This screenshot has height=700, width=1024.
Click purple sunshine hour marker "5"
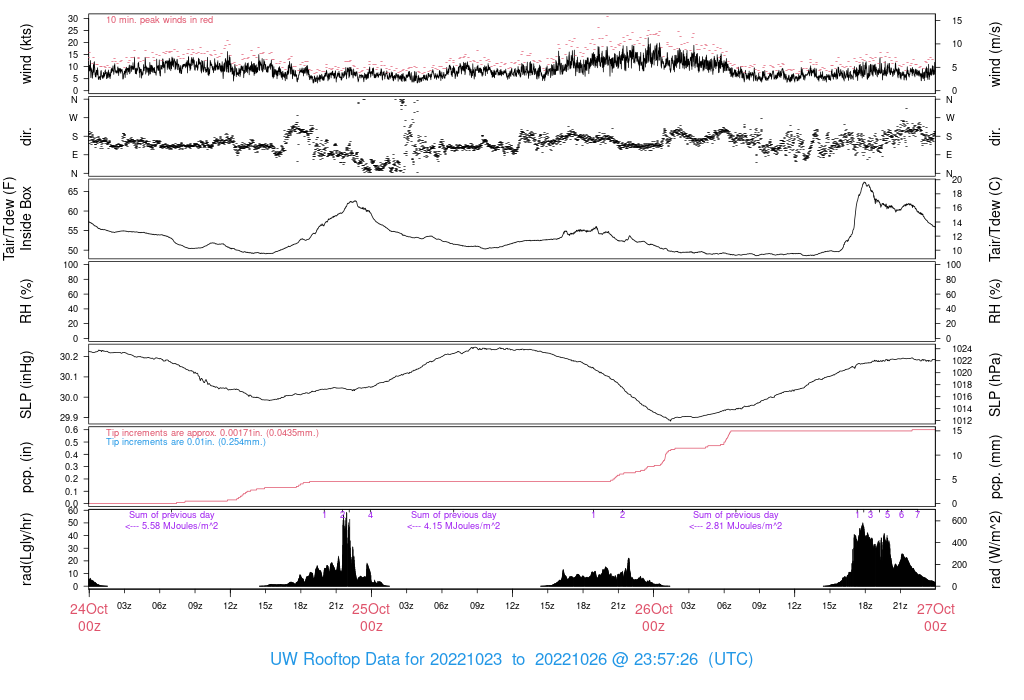(x=888, y=515)
